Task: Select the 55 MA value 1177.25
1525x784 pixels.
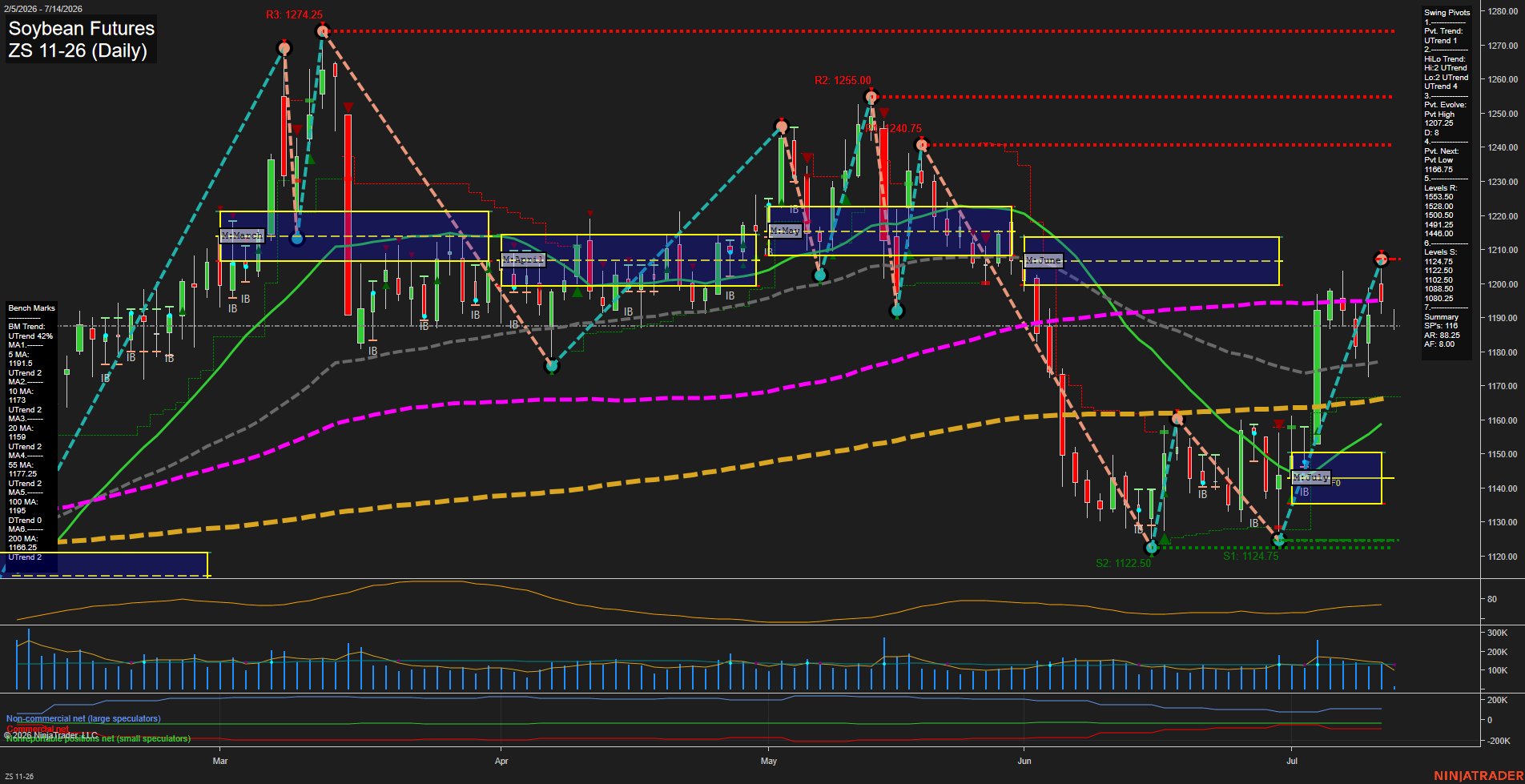Action: 22,474
